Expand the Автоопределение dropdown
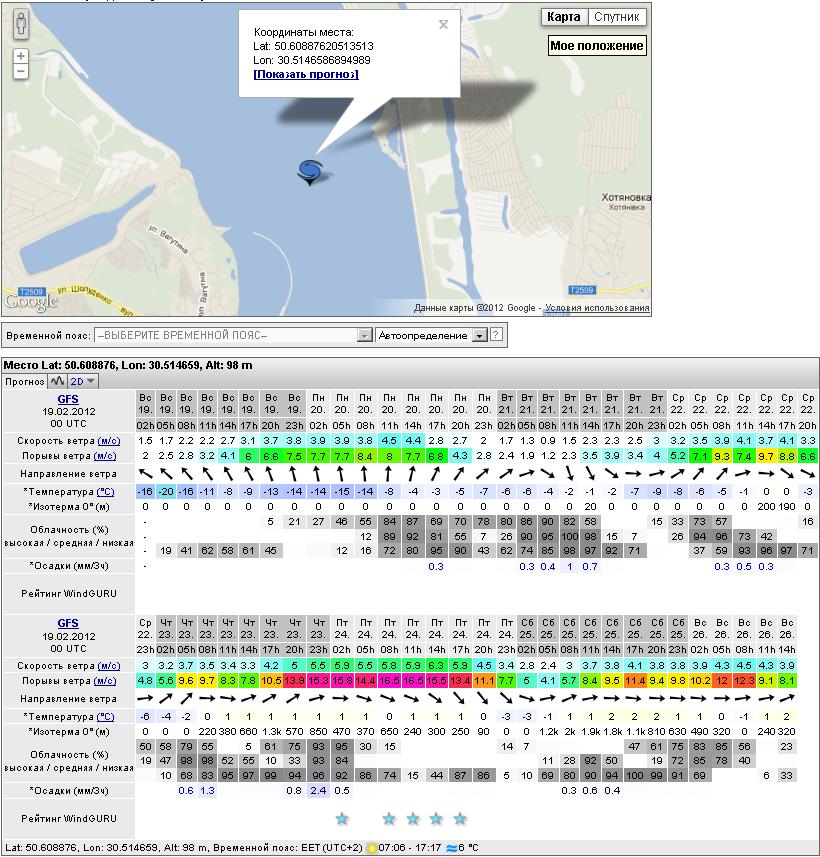 [480, 335]
